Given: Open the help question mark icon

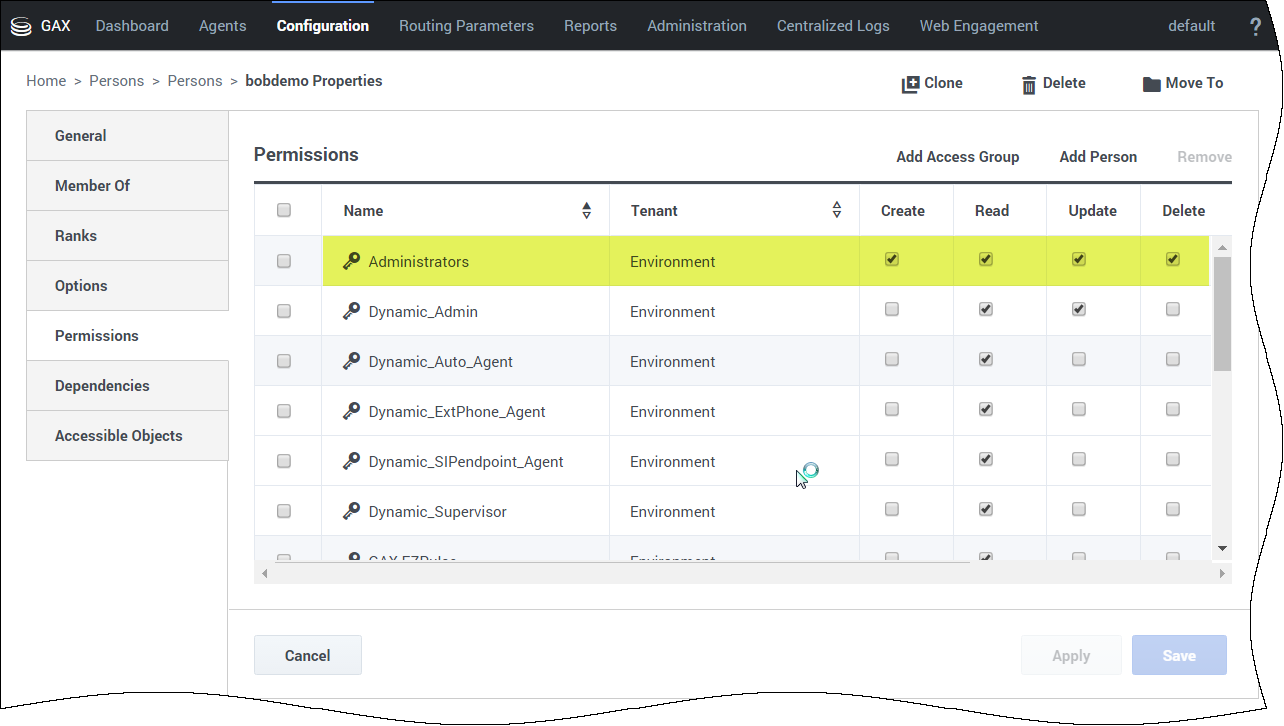Looking at the screenshot, I should click(x=1256, y=26).
